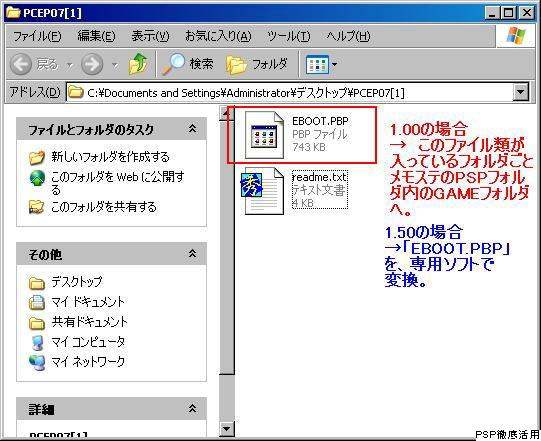Open マイ コンピュータ in Other Places

(x=88, y=342)
